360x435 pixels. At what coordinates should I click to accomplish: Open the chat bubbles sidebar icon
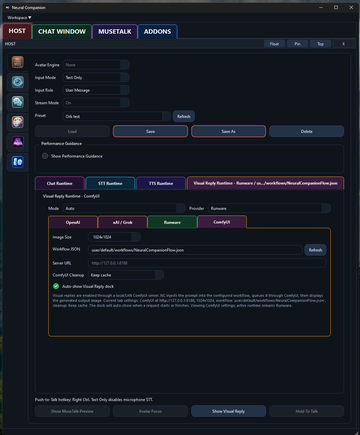(18, 102)
